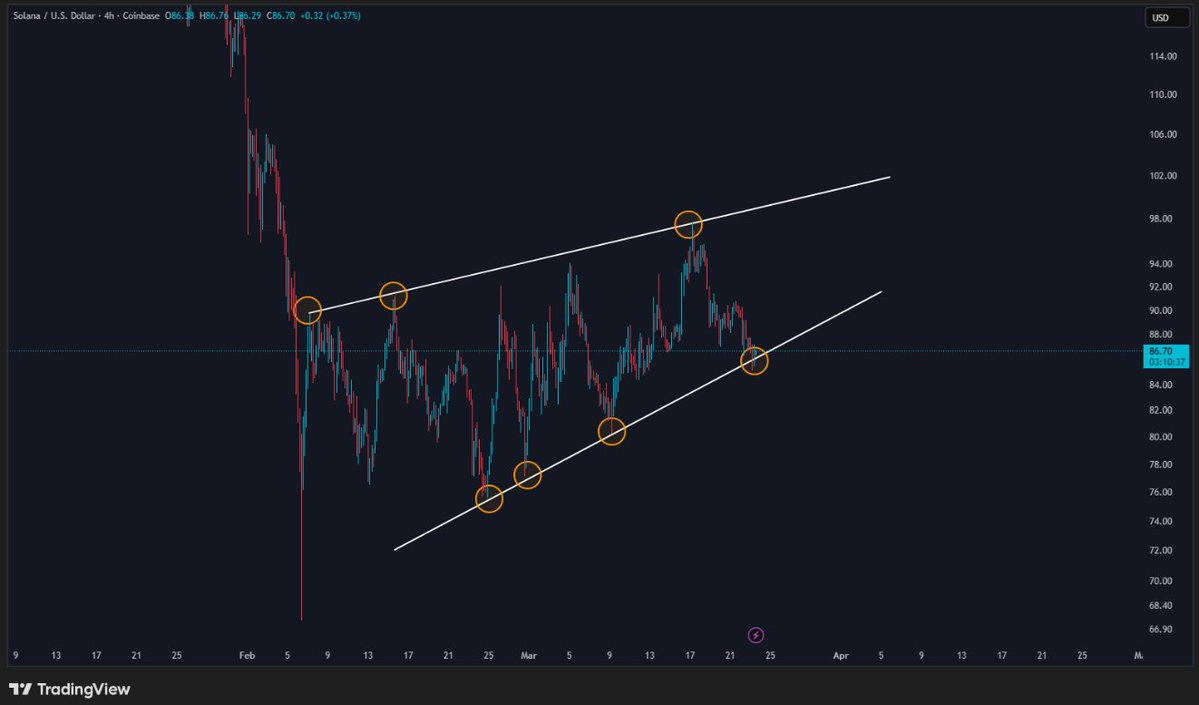Select the Feb label on the time axis
Screen dimensions: 1199x705
pyautogui.click(x=246, y=655)
